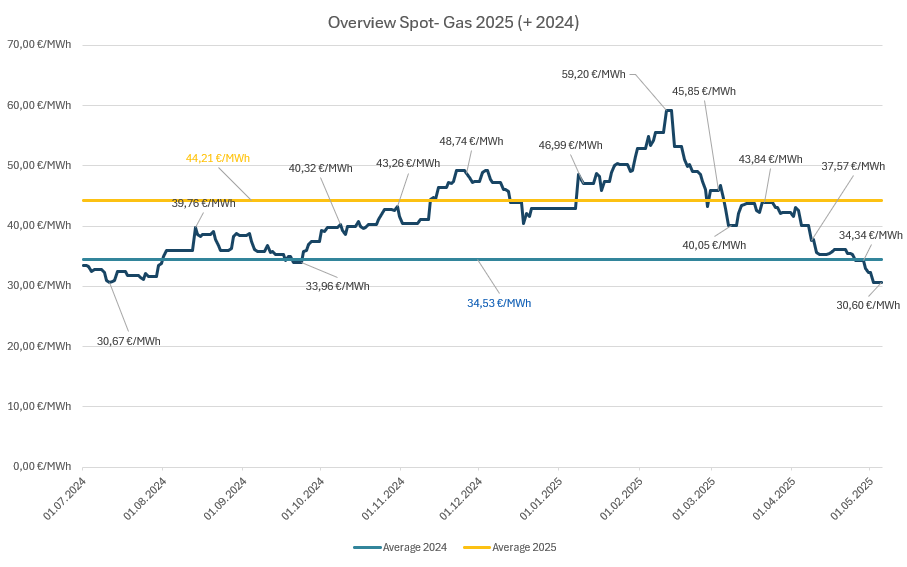
Task: Click the teal legend line swatch for Average 2024
Action: tap(367, 547)
